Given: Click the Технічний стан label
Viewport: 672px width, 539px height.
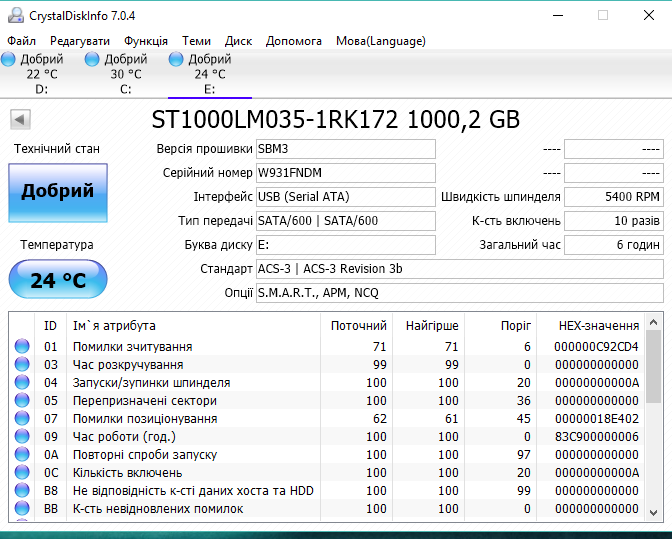Looking at the screenshot, I should 57,149.
